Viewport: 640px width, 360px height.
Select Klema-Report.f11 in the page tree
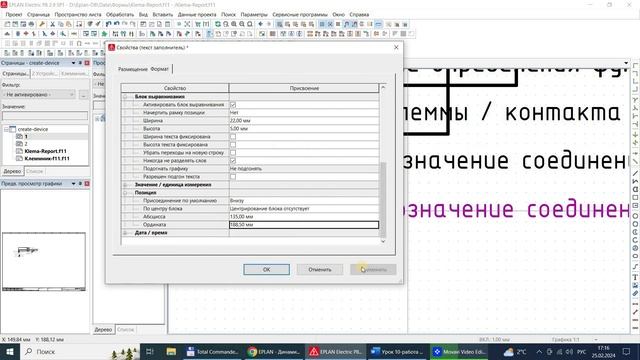(x=45, y=151)
